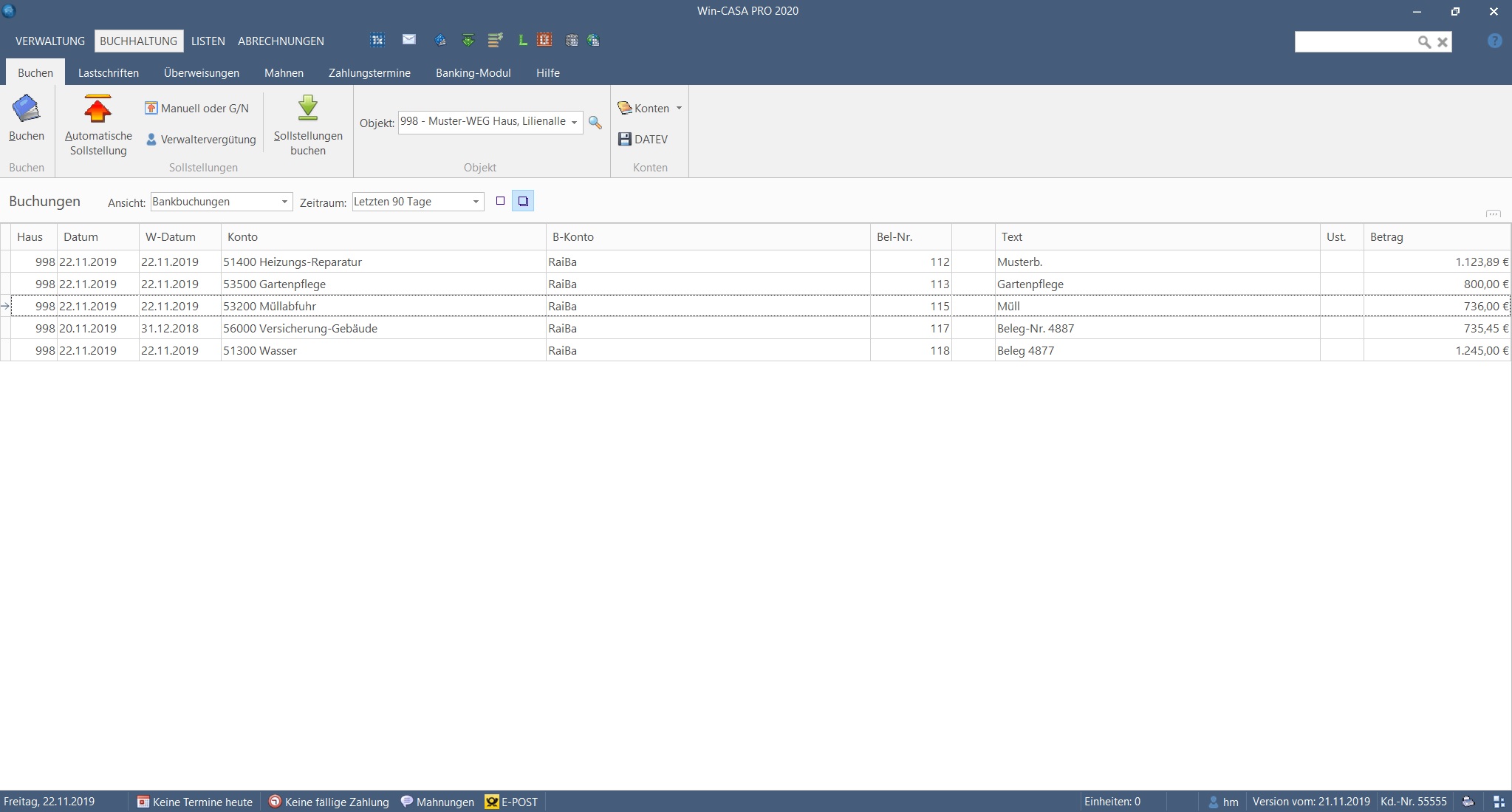Sort by the Konto column header
The height and width of the screenshot is (812, 1512).
(x=383, y=237)
